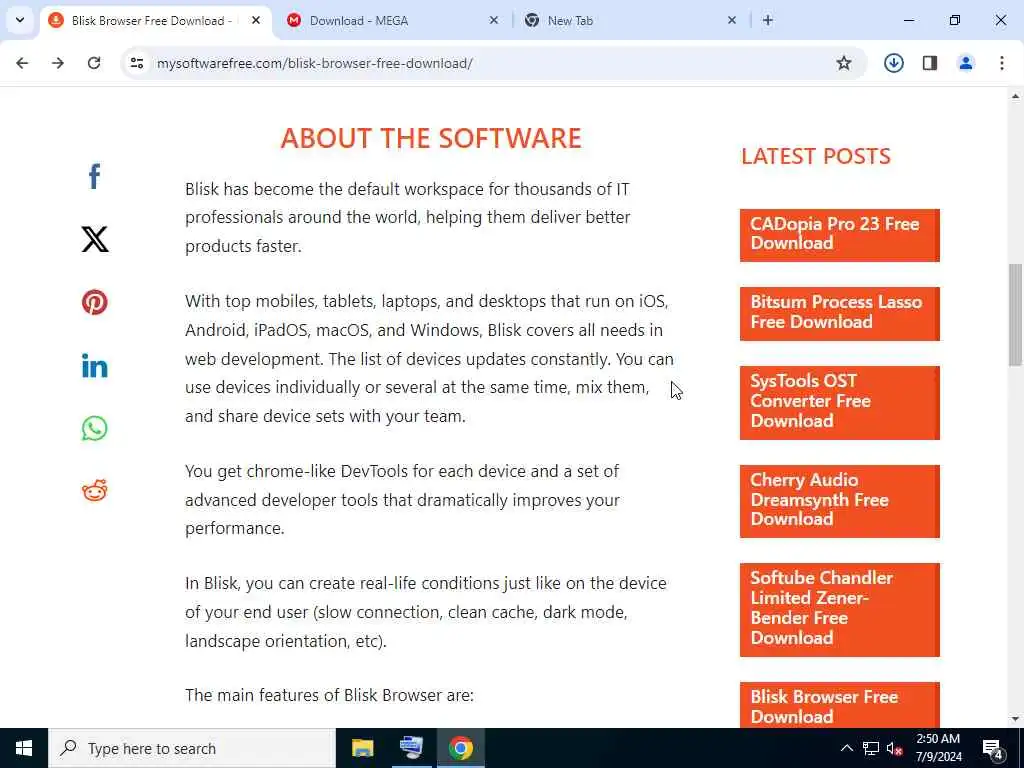The height and width of the screenshot is (768, 1024).
Task: Share on Facebook icon
Action: 95,176
